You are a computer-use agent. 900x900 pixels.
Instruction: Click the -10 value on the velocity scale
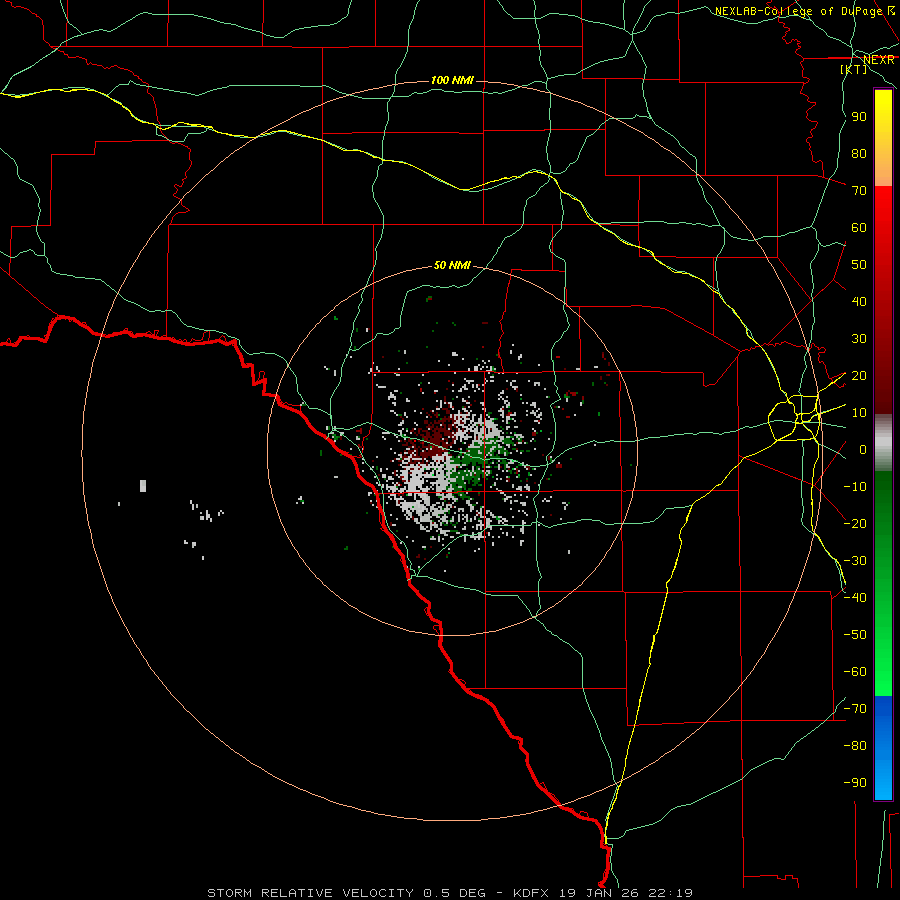coord(855,487)
